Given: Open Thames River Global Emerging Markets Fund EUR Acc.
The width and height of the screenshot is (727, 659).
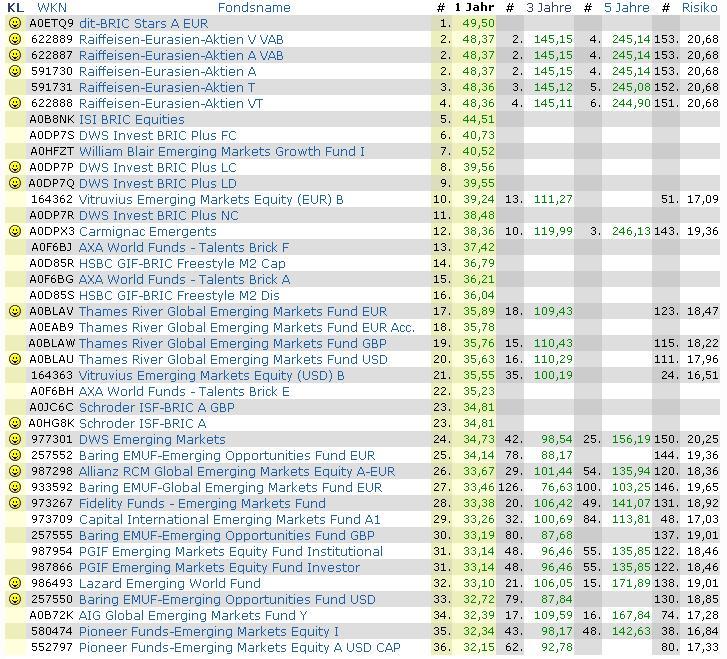Looking at the screenshot, I should pyautogui.click(x=247, y=327).
